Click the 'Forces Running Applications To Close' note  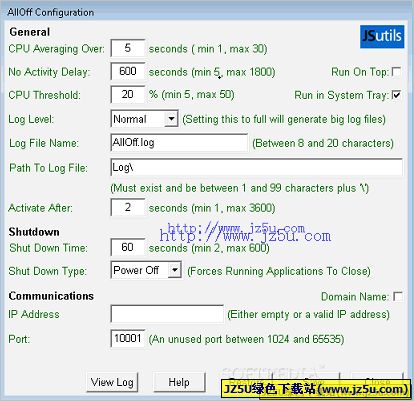click(x=279, y=271)
